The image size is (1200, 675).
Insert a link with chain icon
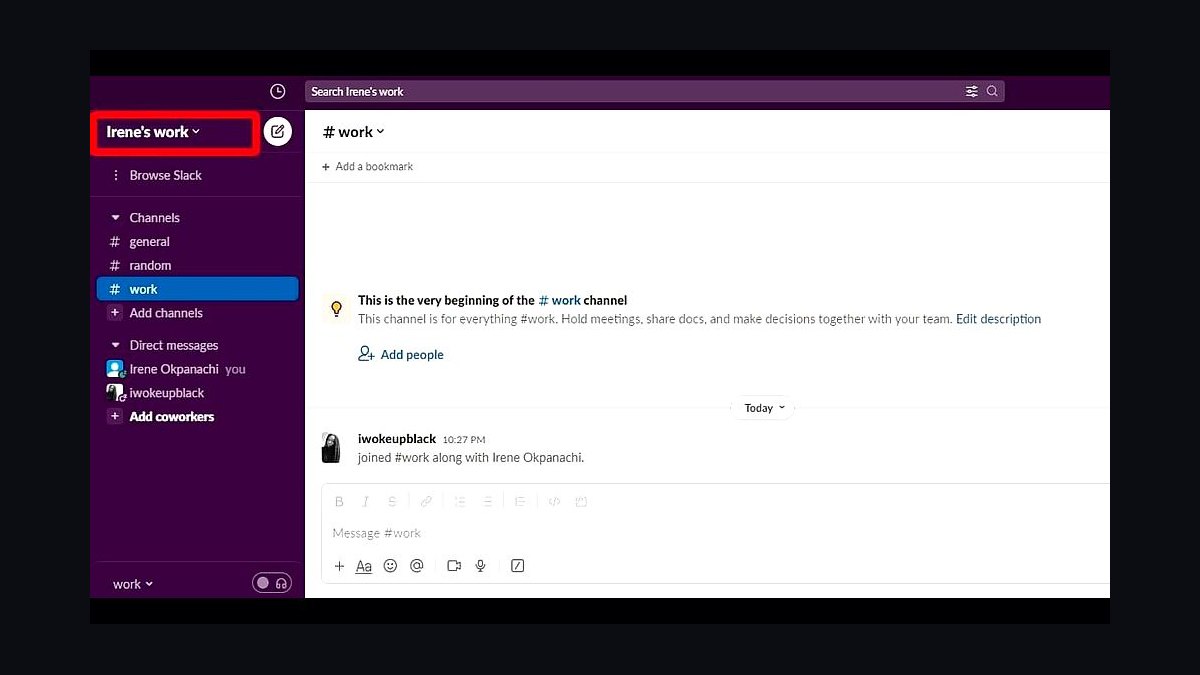click(x=426, y=502)
